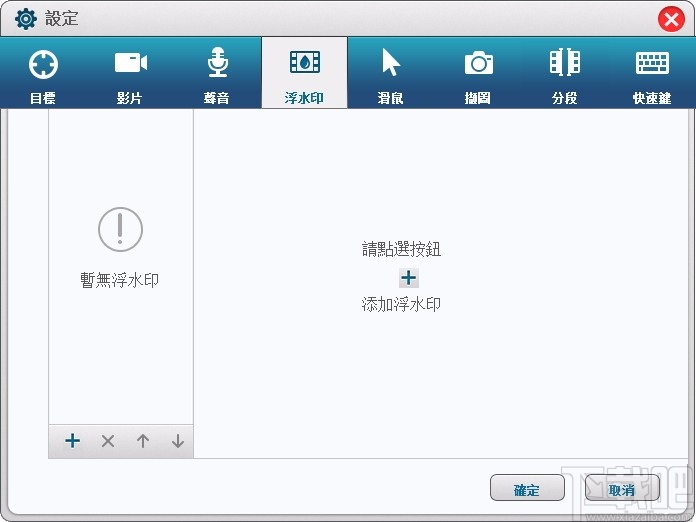Switch to the 影片 video tab
Image resolution: width=696 pixels, height=522 pixels.
pyautogui.click(x=130, y=73)
